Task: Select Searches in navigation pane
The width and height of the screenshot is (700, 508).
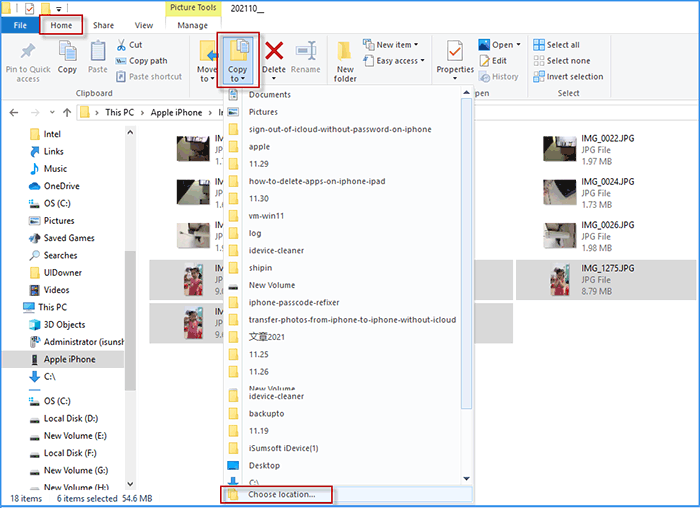Action: pos(60,255)
